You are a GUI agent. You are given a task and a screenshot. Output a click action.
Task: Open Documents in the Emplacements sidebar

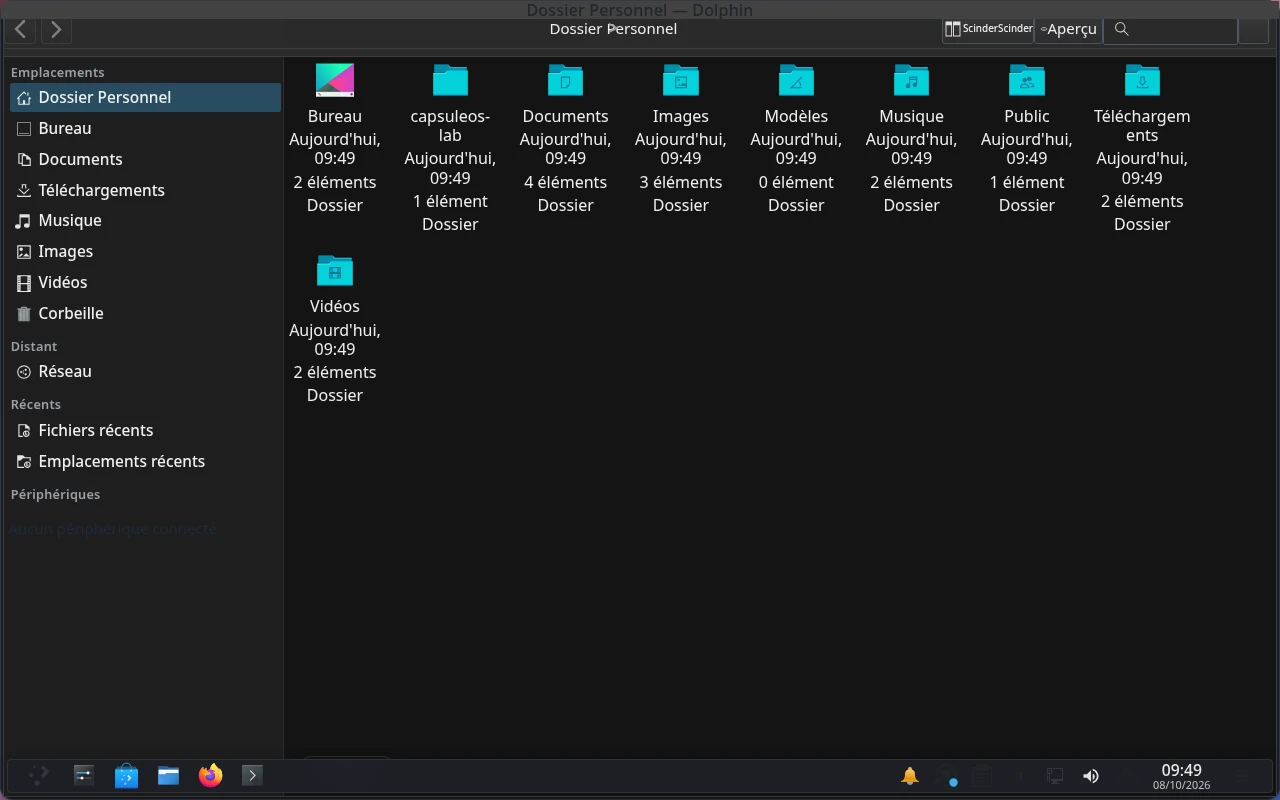pos(146,159)
